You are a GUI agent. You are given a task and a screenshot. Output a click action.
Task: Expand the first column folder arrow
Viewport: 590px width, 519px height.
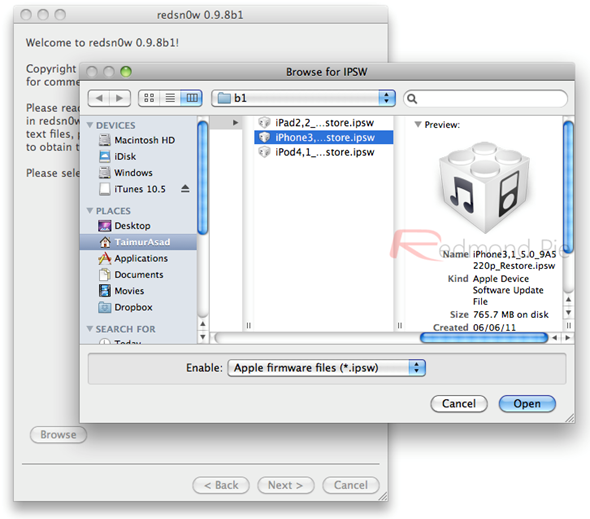coord(235,122)
